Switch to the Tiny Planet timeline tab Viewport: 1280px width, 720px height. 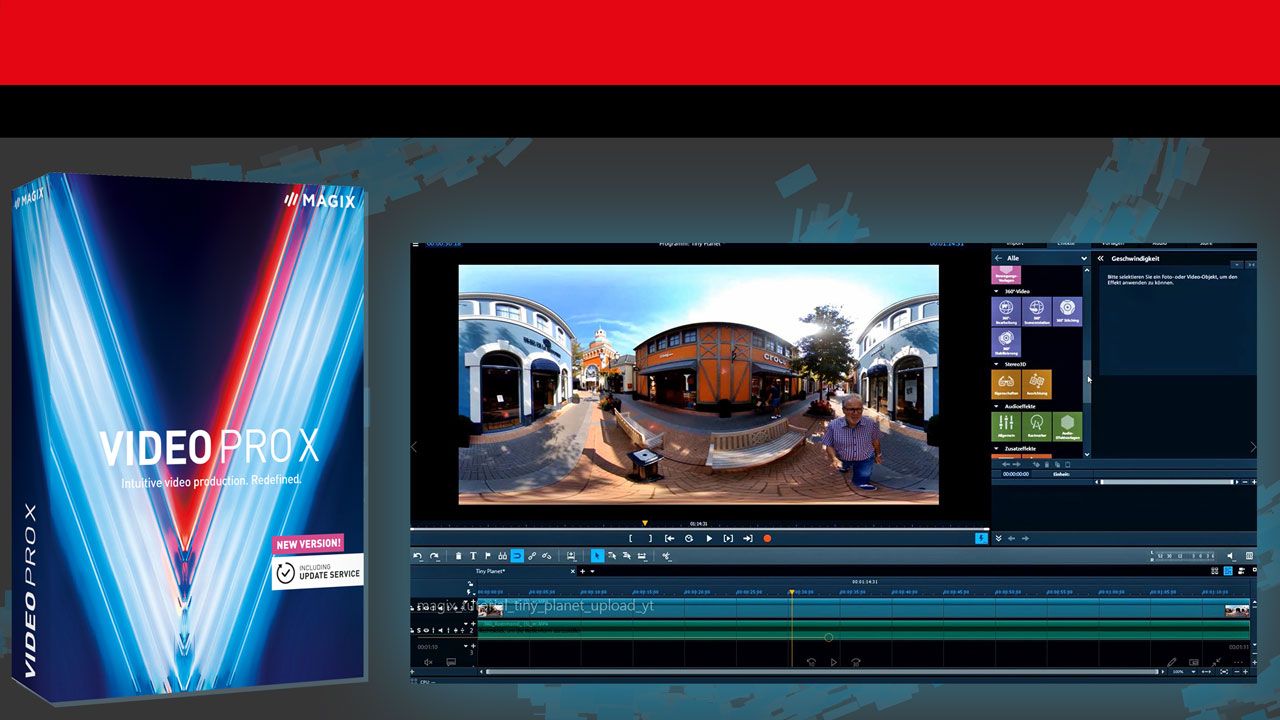coord(490,571)
